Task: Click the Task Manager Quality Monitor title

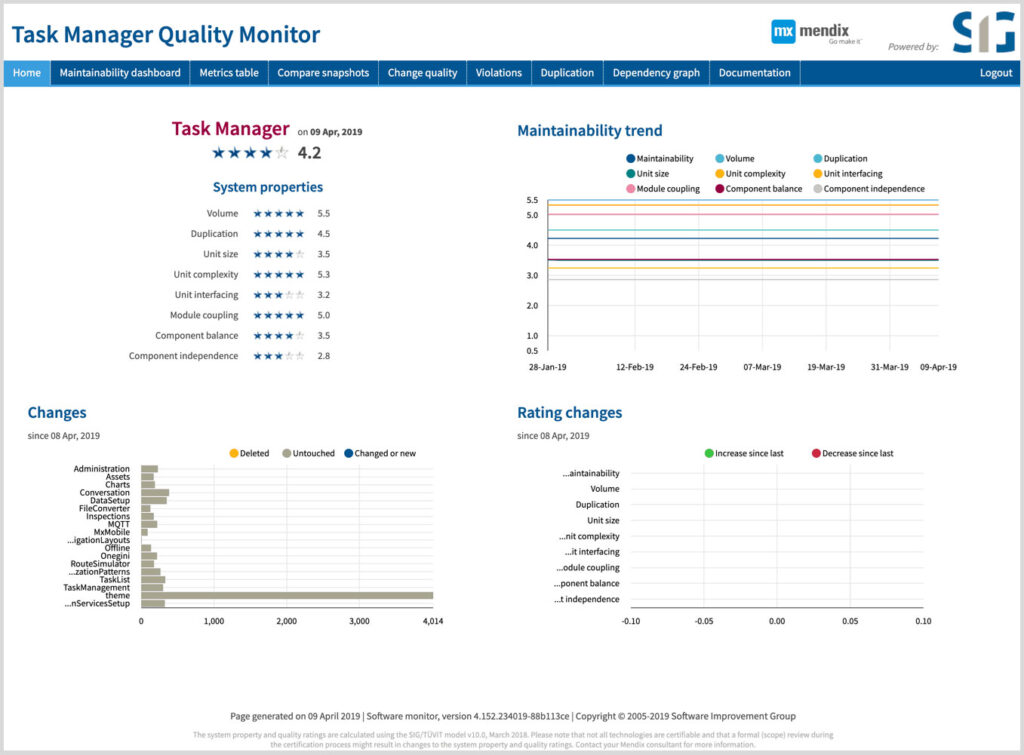Action: pos(166,35)
